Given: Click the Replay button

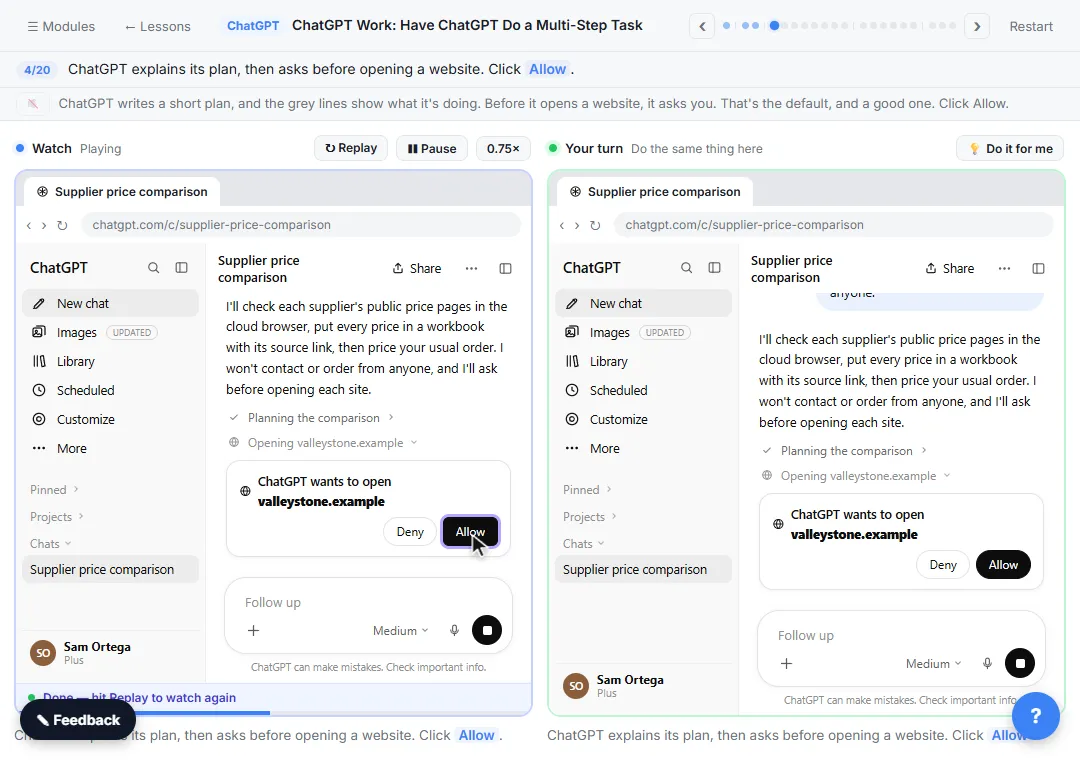Looking at the screenshot, I should [x=351, y=148].
